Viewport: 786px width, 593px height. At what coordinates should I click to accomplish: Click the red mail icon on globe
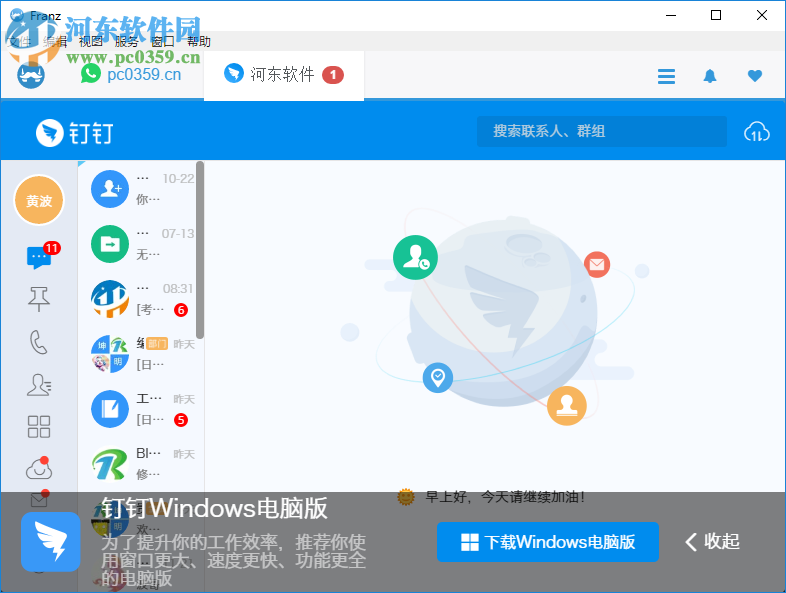(x=597, y=264)
